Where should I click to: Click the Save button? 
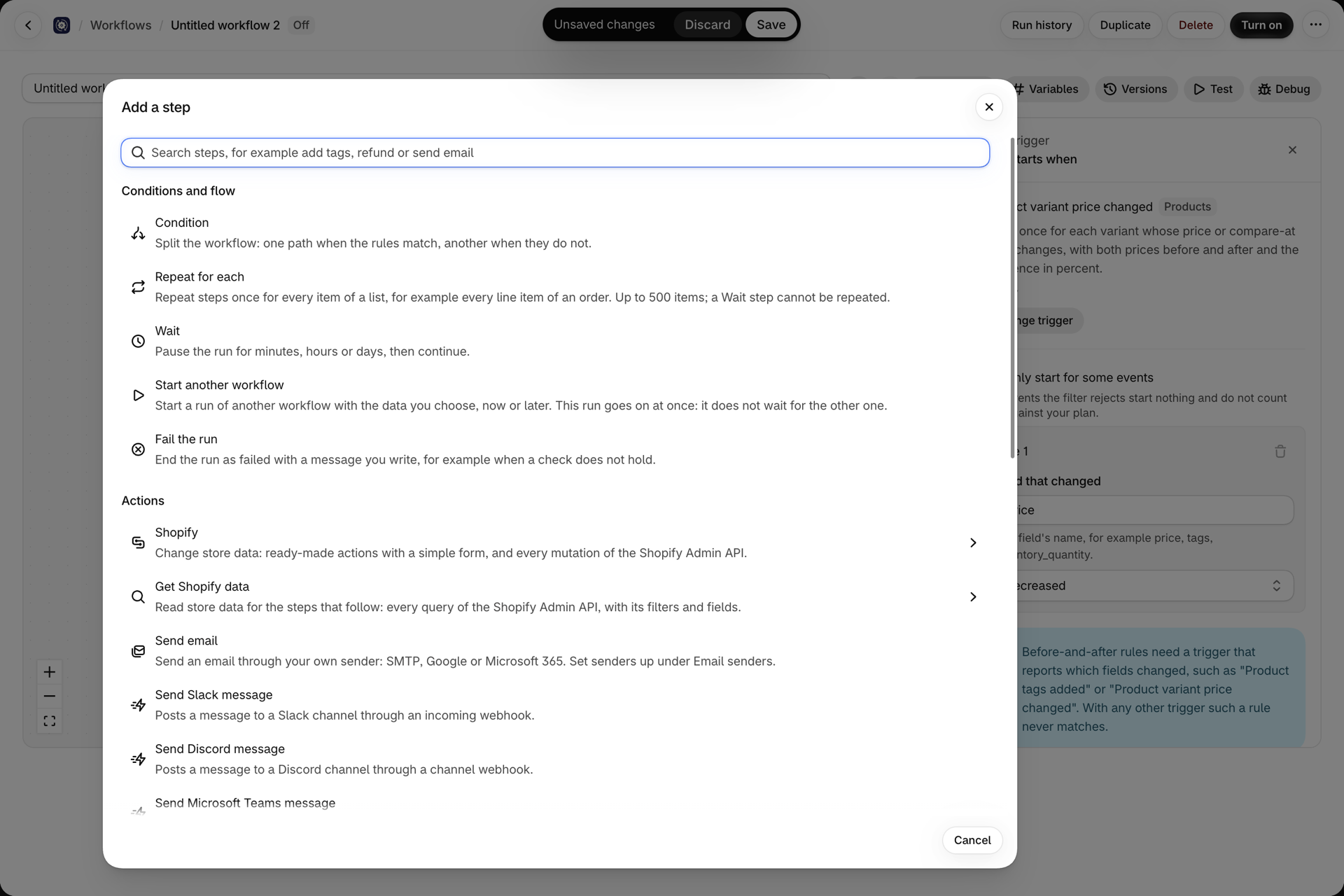771,24
